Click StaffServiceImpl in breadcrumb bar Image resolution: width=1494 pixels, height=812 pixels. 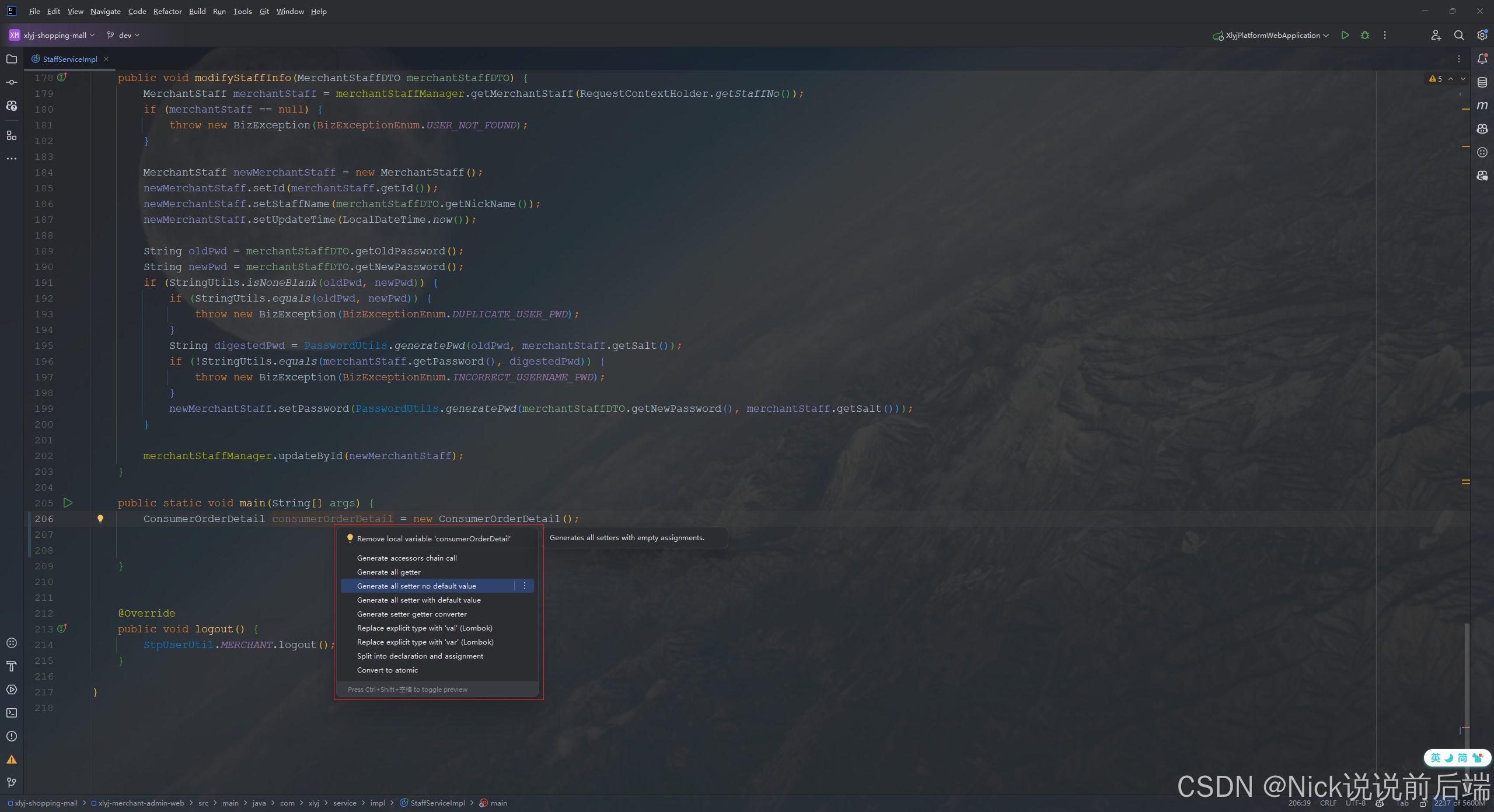click(437, 803)
